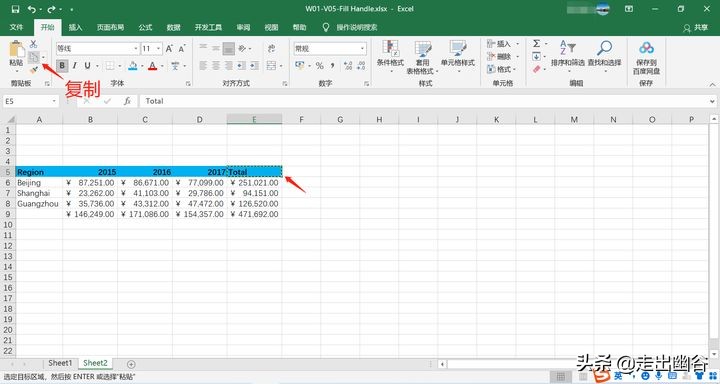Viewport: 720px width, 384px height.
Task: Click the Insert cells button
Action: pyautogui.click(x=503, y=44)
